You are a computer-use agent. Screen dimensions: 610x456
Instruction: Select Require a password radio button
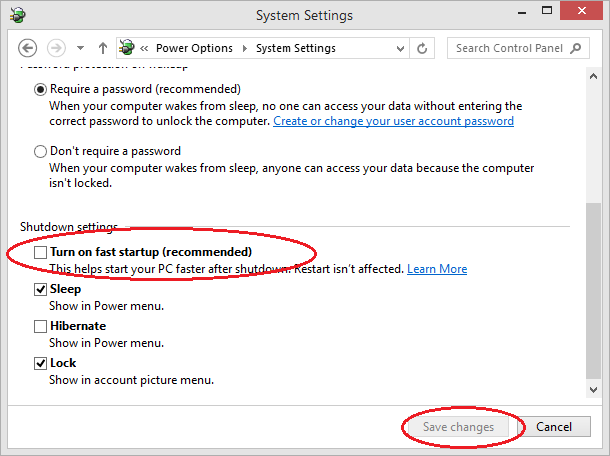tap(40, 89)
